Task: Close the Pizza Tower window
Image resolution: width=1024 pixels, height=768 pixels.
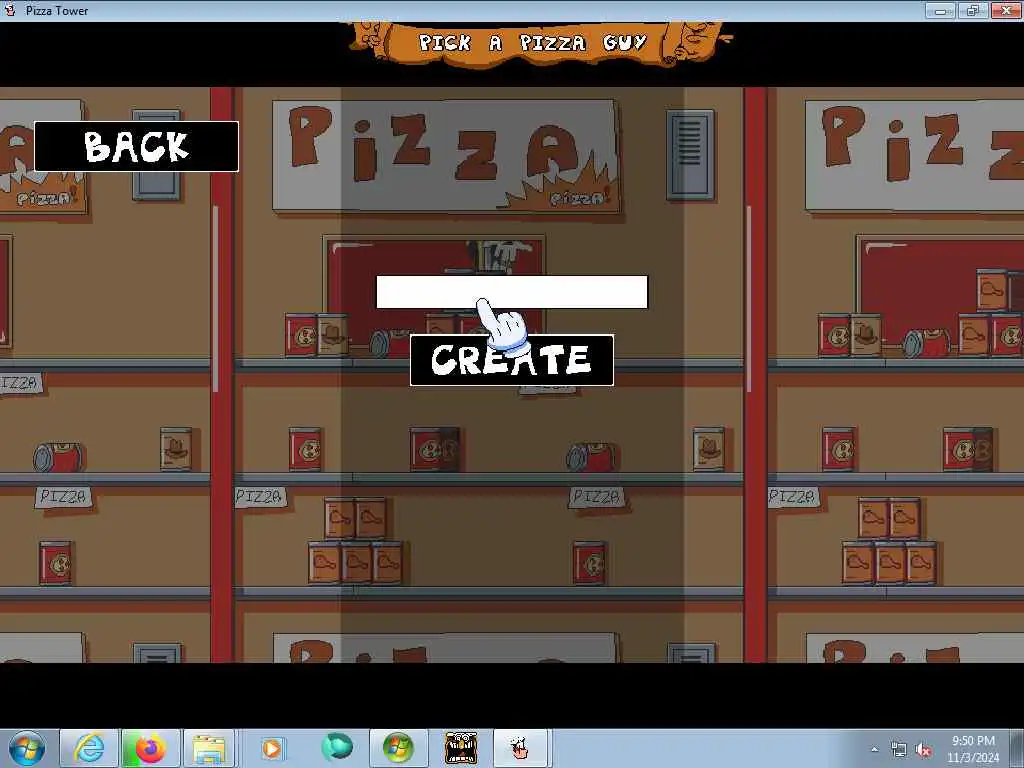Action: 1006,10
